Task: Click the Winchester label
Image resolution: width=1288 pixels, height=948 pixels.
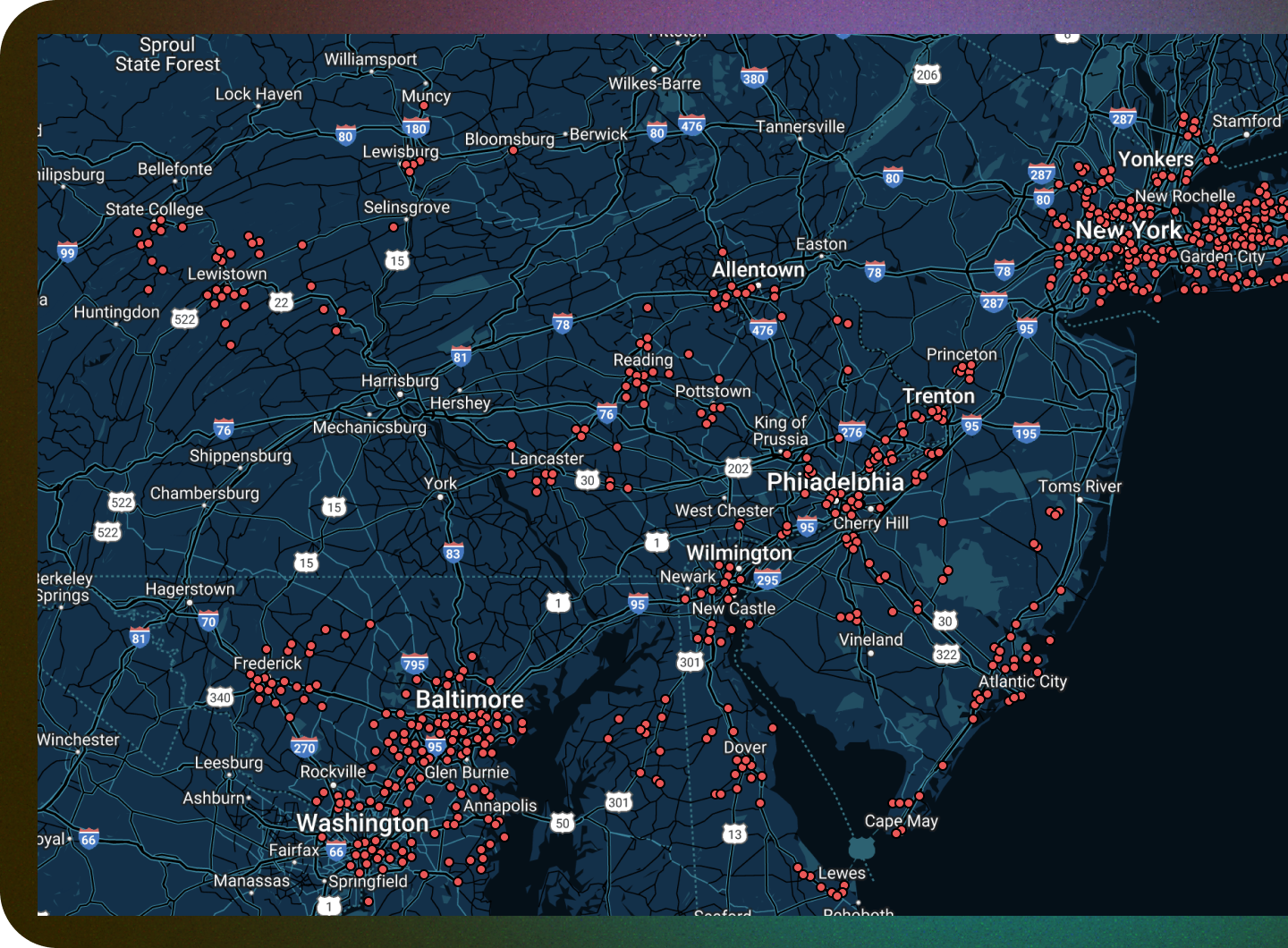Action: pyautogui.click(x=78, y=740)
